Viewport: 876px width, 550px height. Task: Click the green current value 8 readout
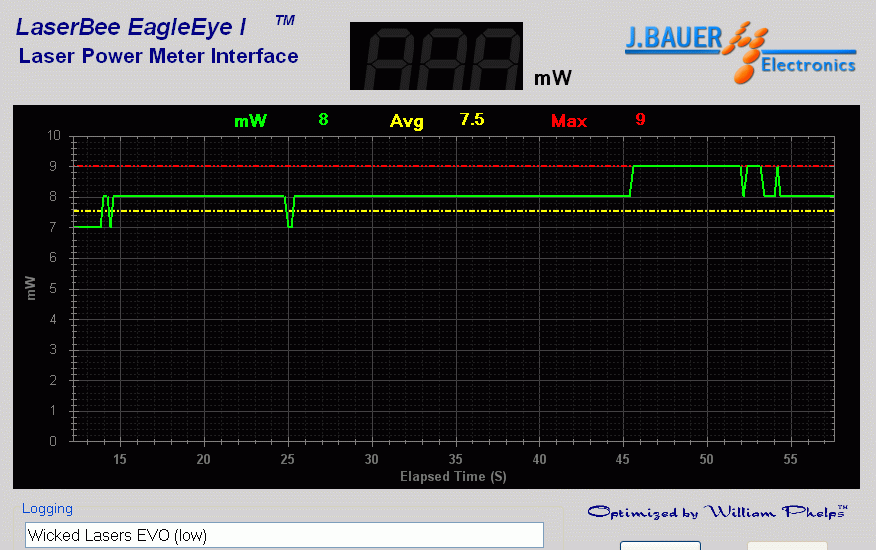[x=323, y=119]
